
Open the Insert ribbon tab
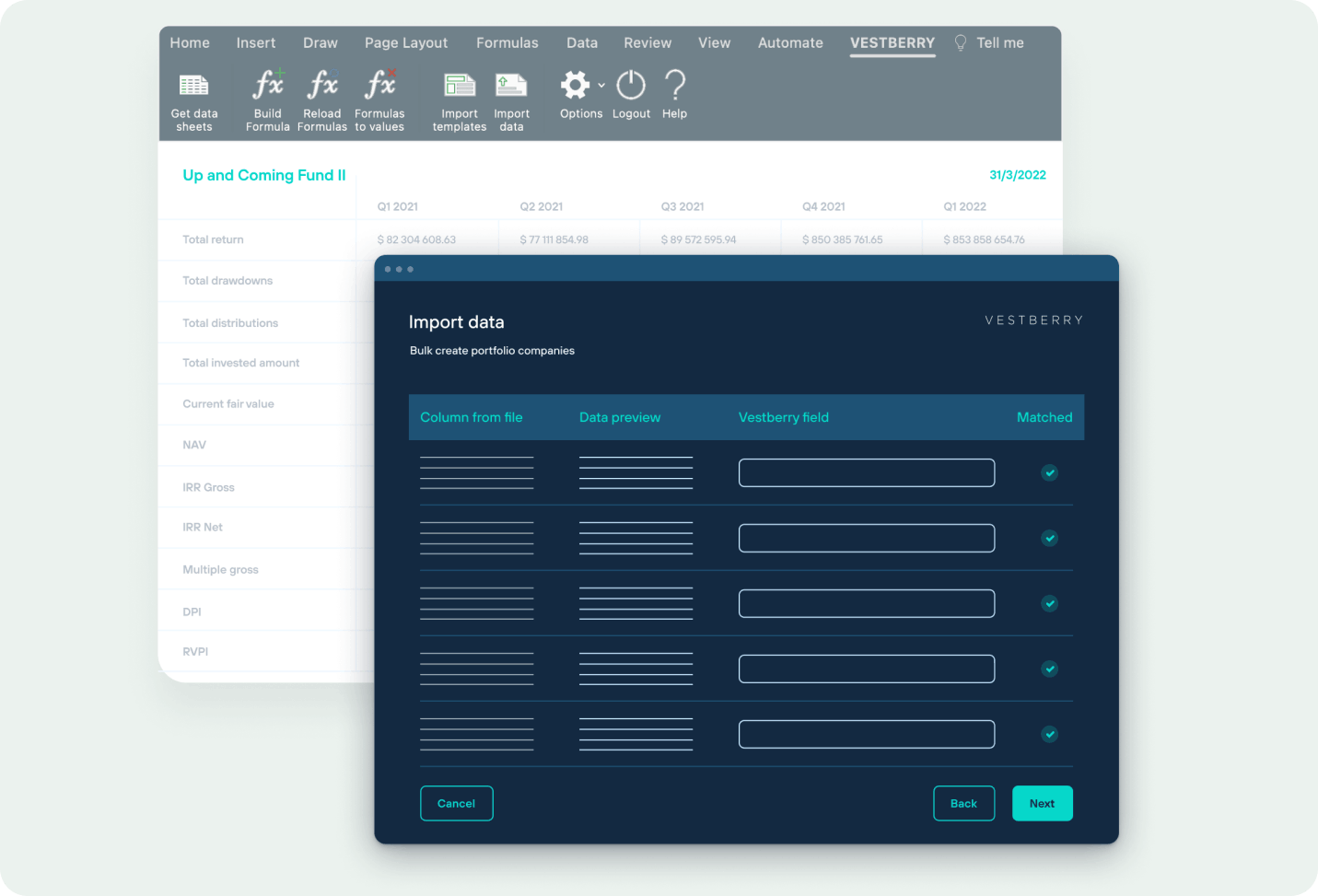256,43
